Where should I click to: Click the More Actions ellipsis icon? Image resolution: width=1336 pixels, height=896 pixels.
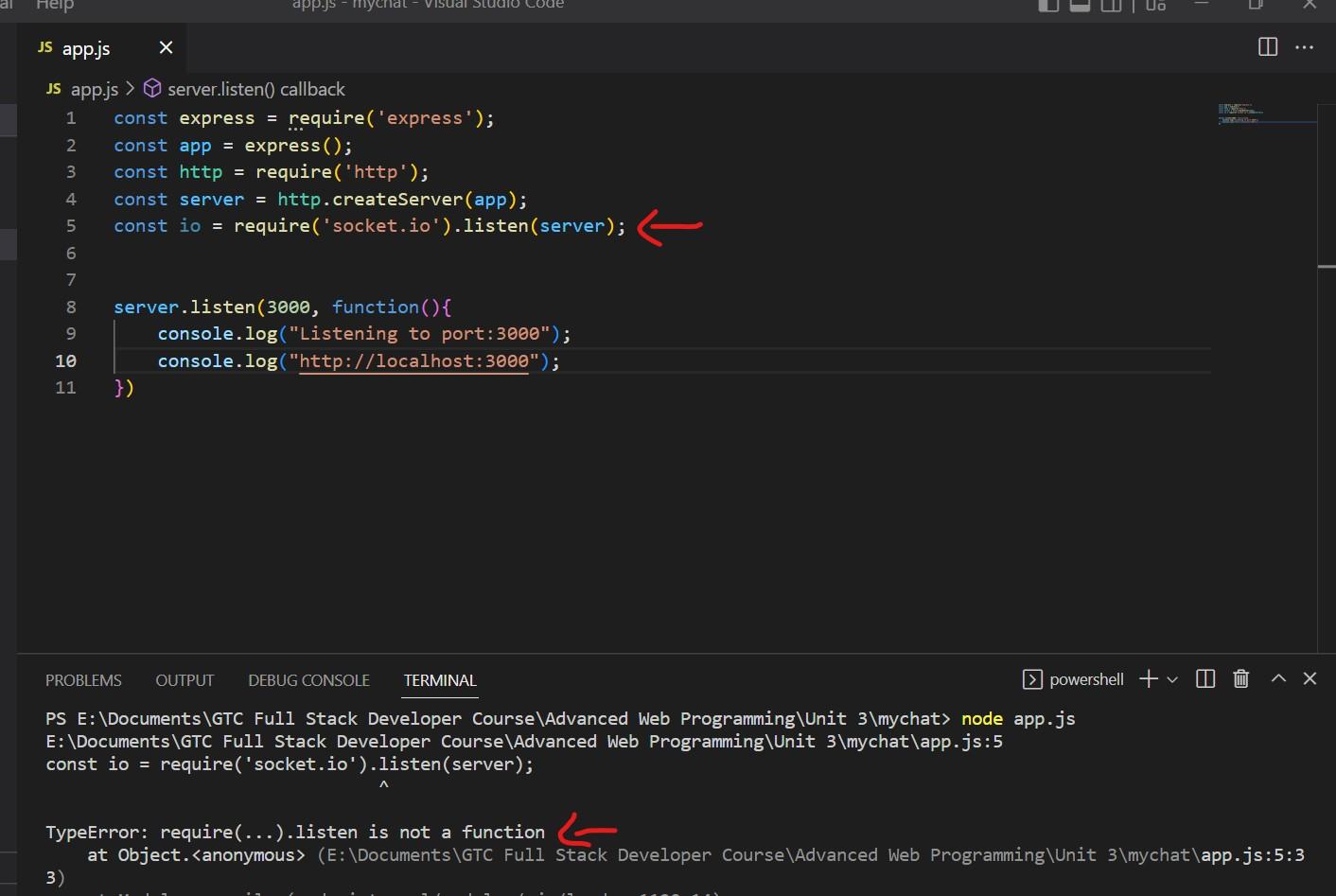pos(1304,46)
